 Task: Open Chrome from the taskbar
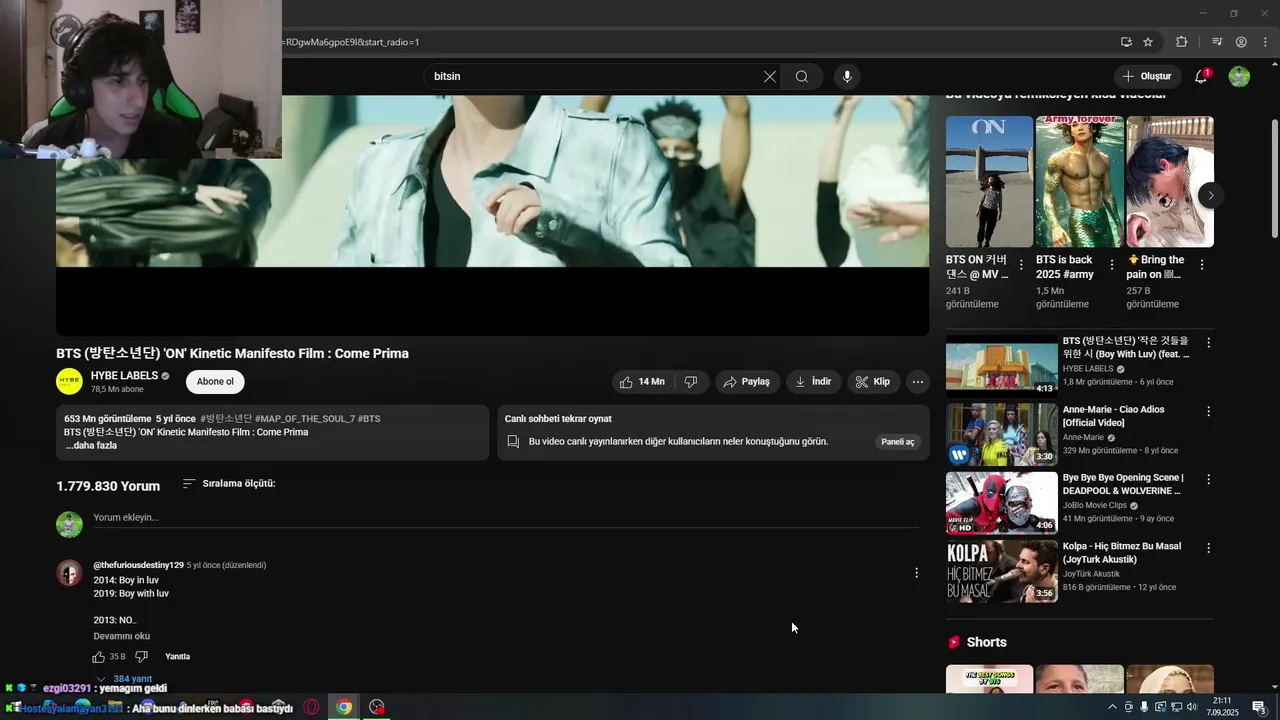point(344,707)
